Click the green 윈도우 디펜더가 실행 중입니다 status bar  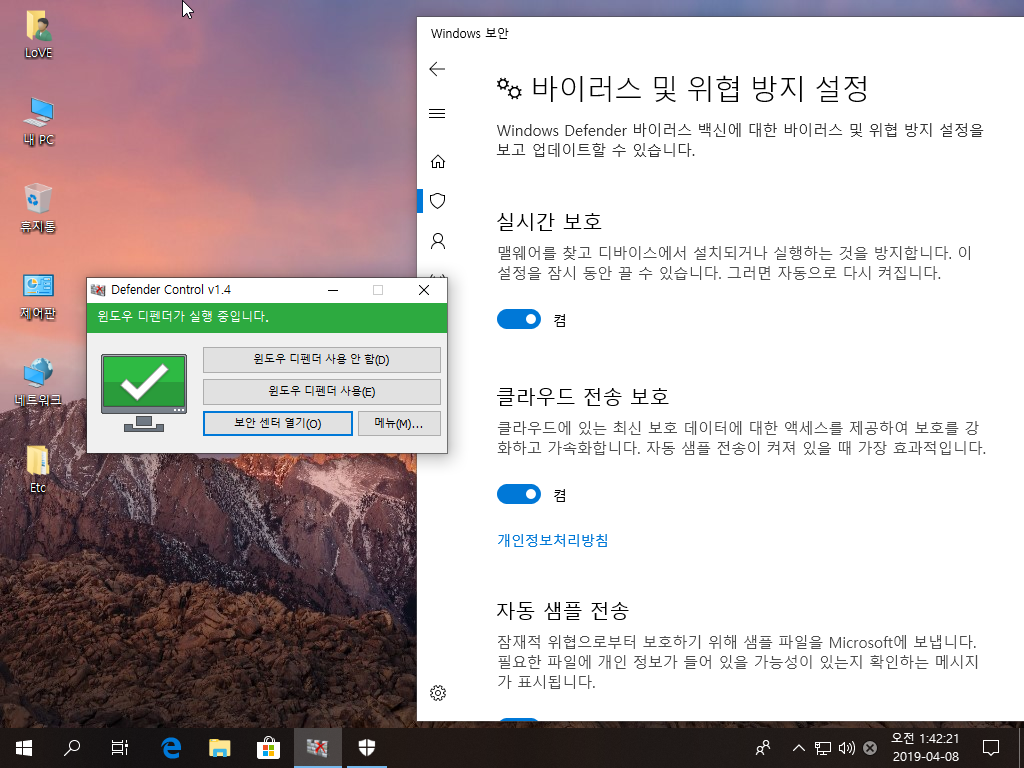(267, 317)
